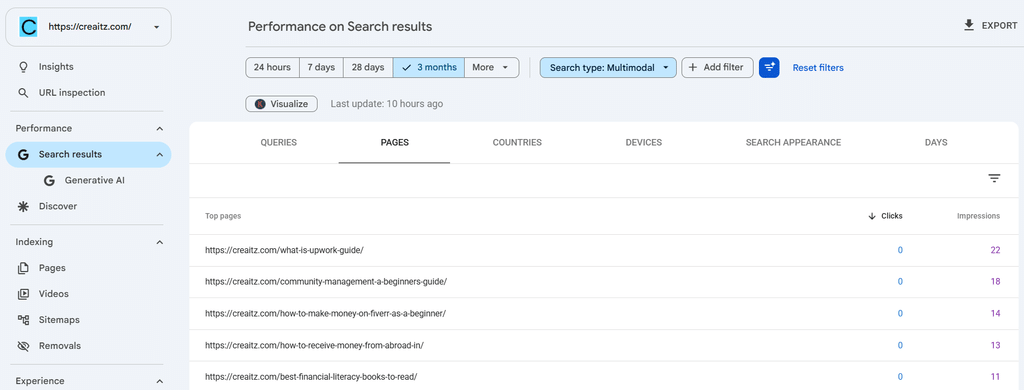Click the Performance on Search results heading
This screenshot has height=390, width=1024.
(x=340, y=27)
